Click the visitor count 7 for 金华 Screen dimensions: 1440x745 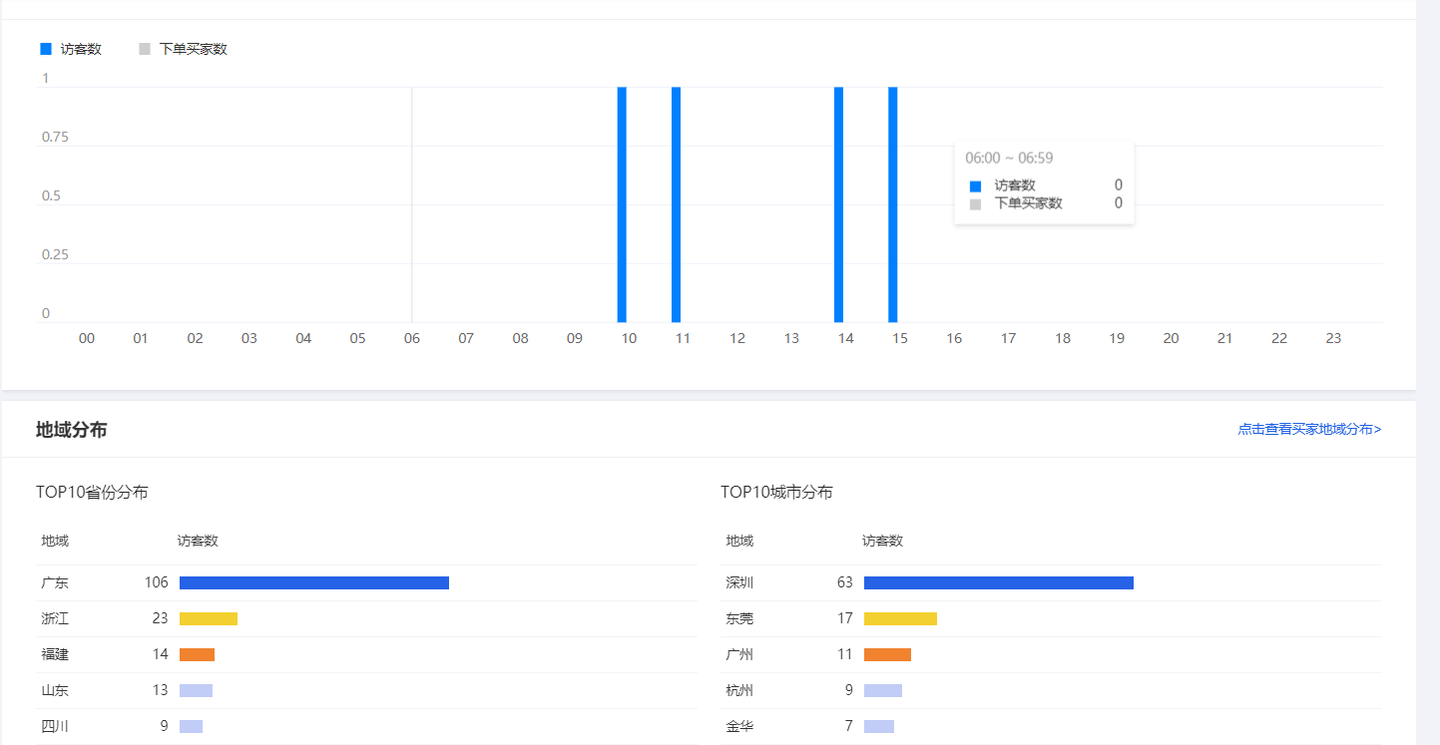click(849, 727)
